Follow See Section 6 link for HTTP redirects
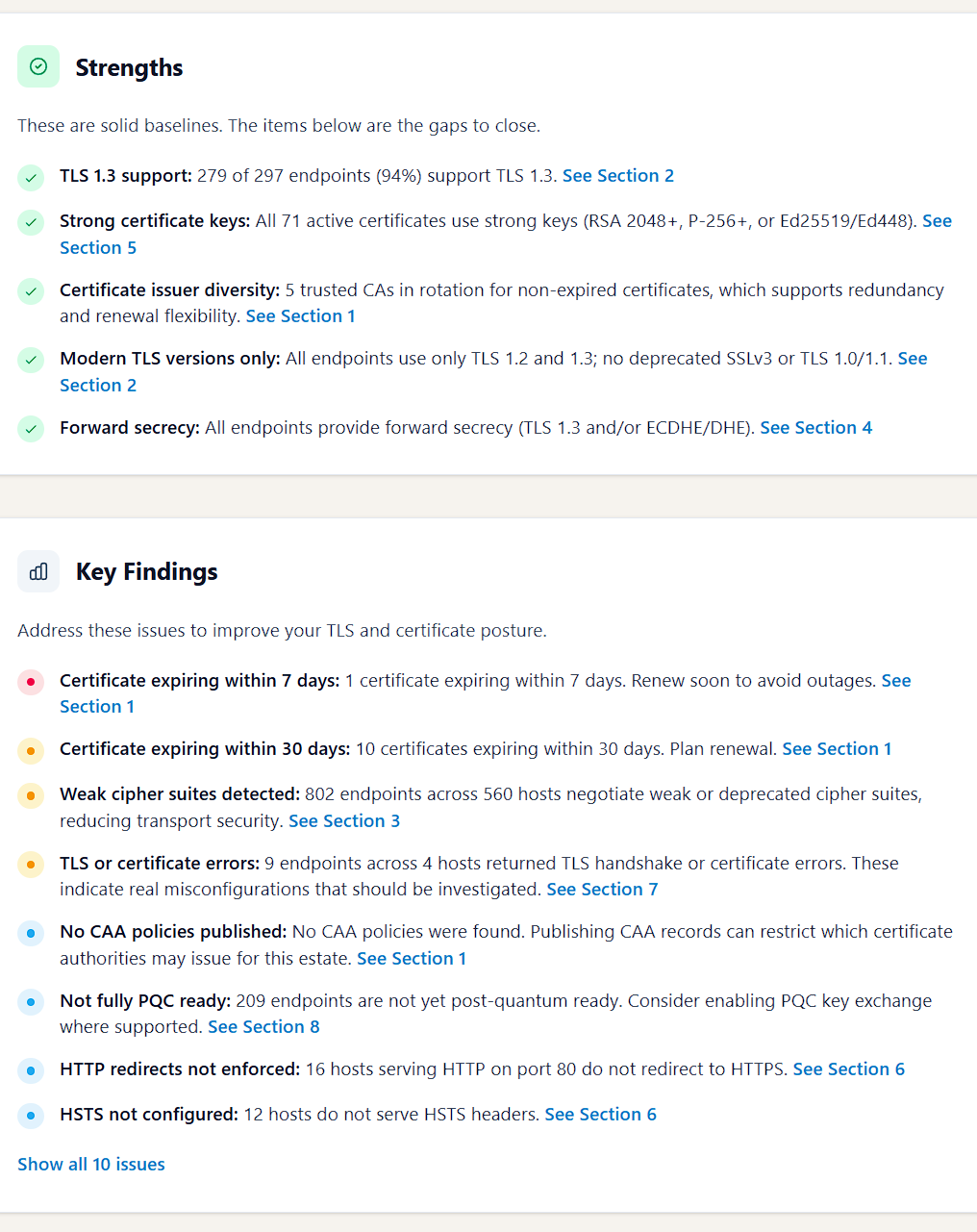The width and height of the screenshot is (977, 1232). click(849, 1069)
